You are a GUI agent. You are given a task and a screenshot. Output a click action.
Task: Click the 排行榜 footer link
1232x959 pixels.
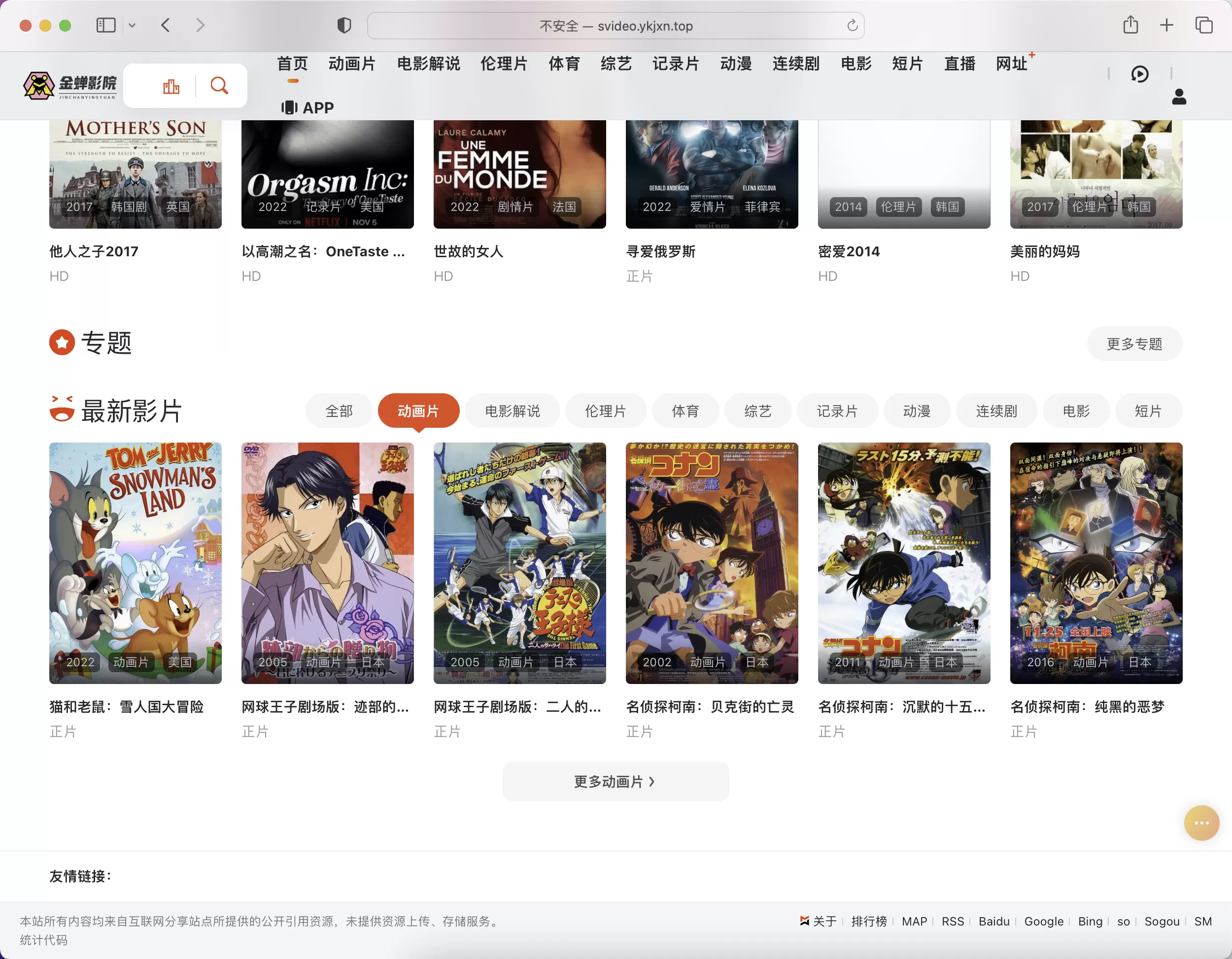pos(869,921)
